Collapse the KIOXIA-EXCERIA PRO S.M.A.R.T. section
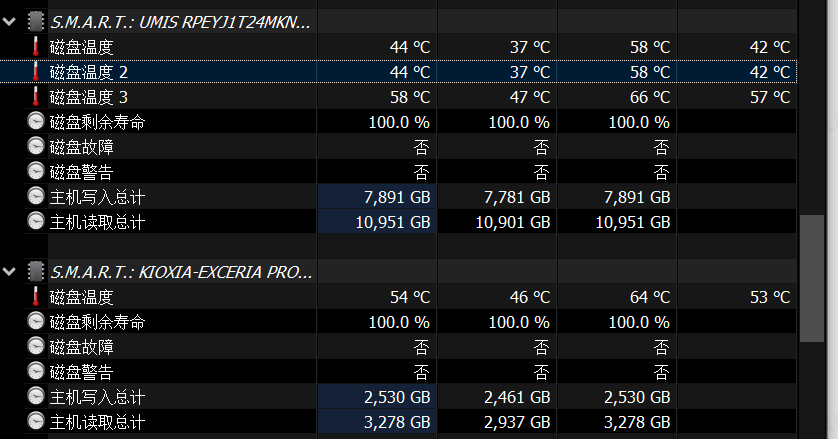This screenshot has width=838, height=439. [x=10, y=272]
